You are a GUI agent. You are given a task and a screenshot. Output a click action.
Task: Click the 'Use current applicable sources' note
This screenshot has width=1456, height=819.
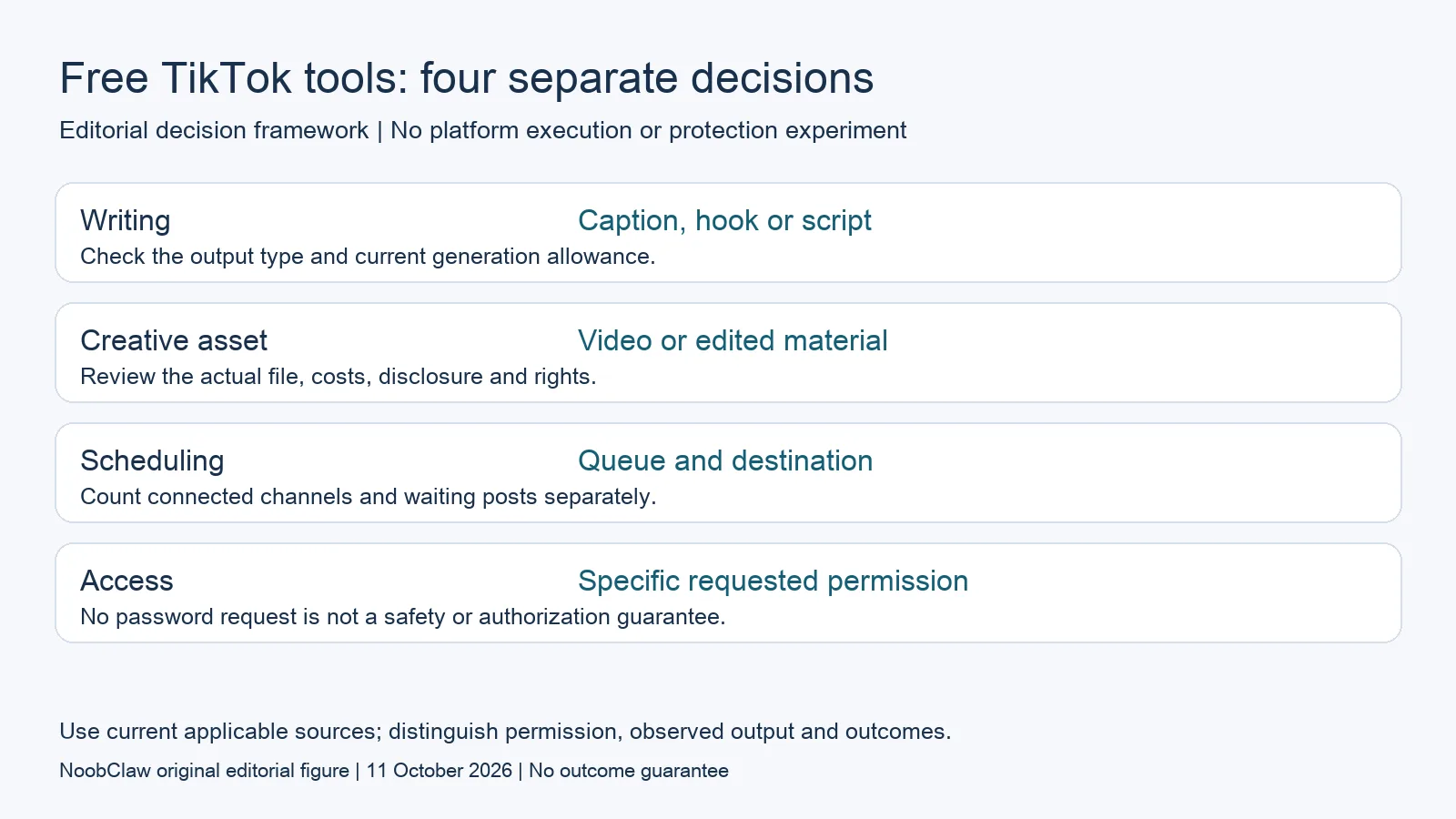pos(505,732)
